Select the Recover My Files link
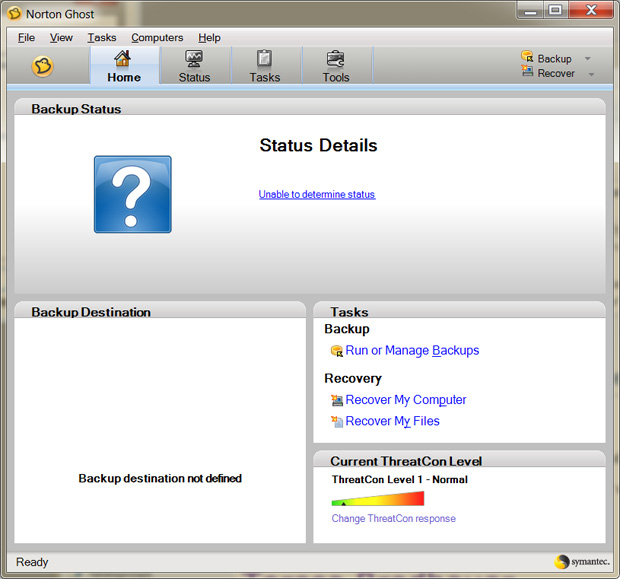This screenshot has width=620, height=579. (x=392, y=421)
